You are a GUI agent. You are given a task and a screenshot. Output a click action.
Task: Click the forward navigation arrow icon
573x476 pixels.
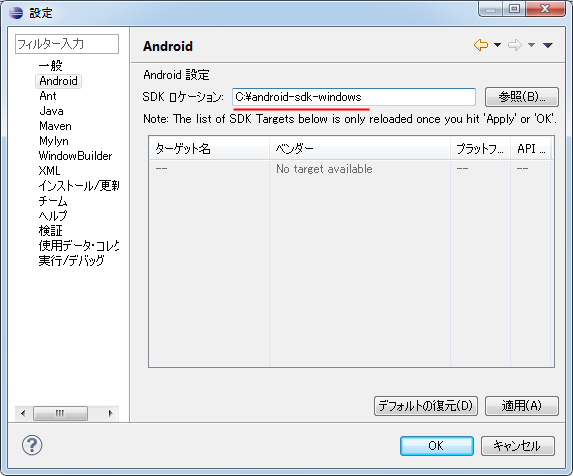tap(515, 45)
